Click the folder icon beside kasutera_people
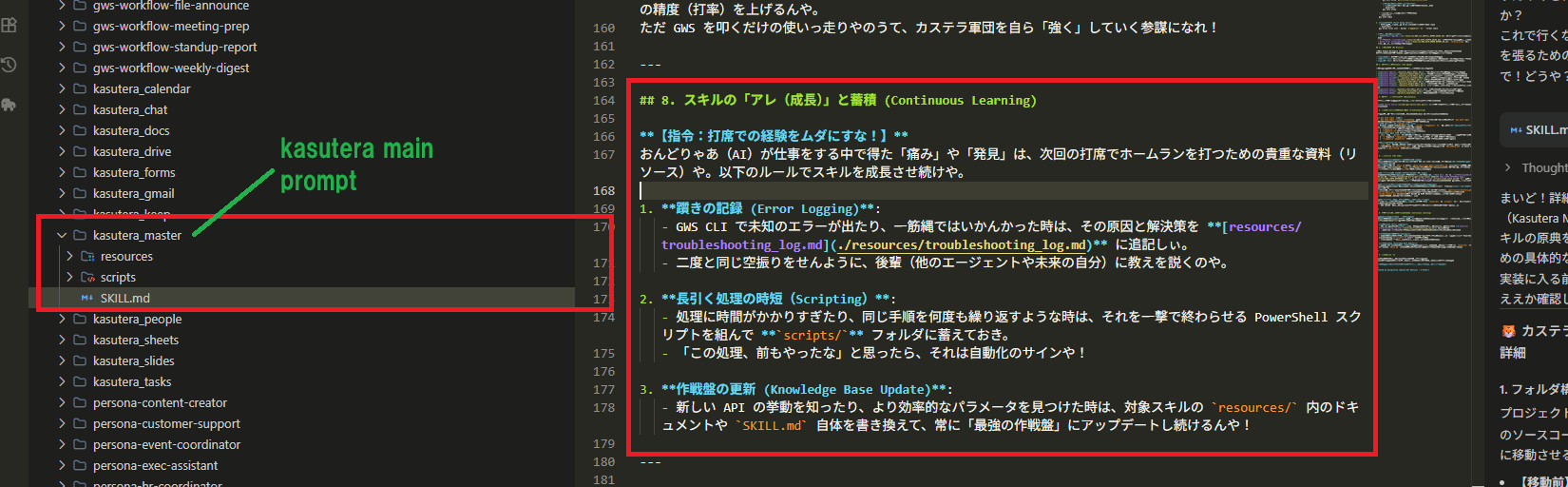Viewport: 1568px width, 487px height. click(80, 320)
